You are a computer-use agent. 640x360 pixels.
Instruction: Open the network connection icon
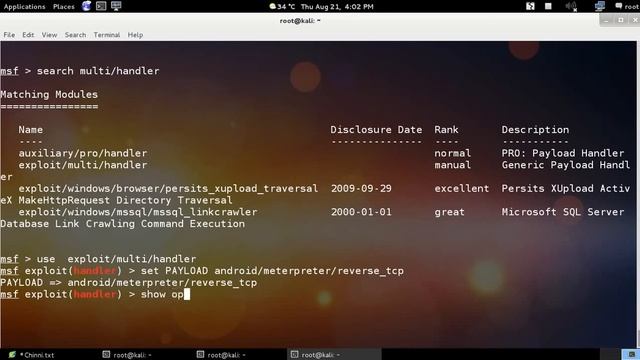click(600, 6)
